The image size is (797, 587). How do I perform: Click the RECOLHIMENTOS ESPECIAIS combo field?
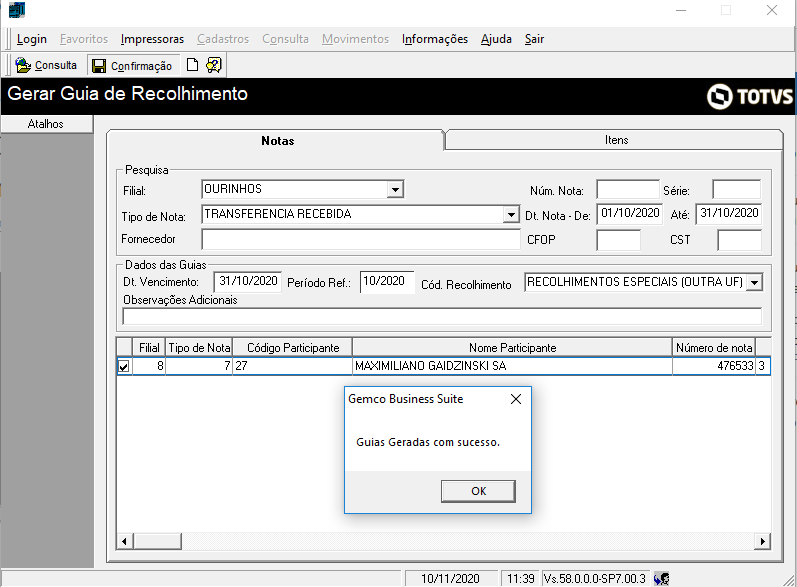(x=643, y=282)
